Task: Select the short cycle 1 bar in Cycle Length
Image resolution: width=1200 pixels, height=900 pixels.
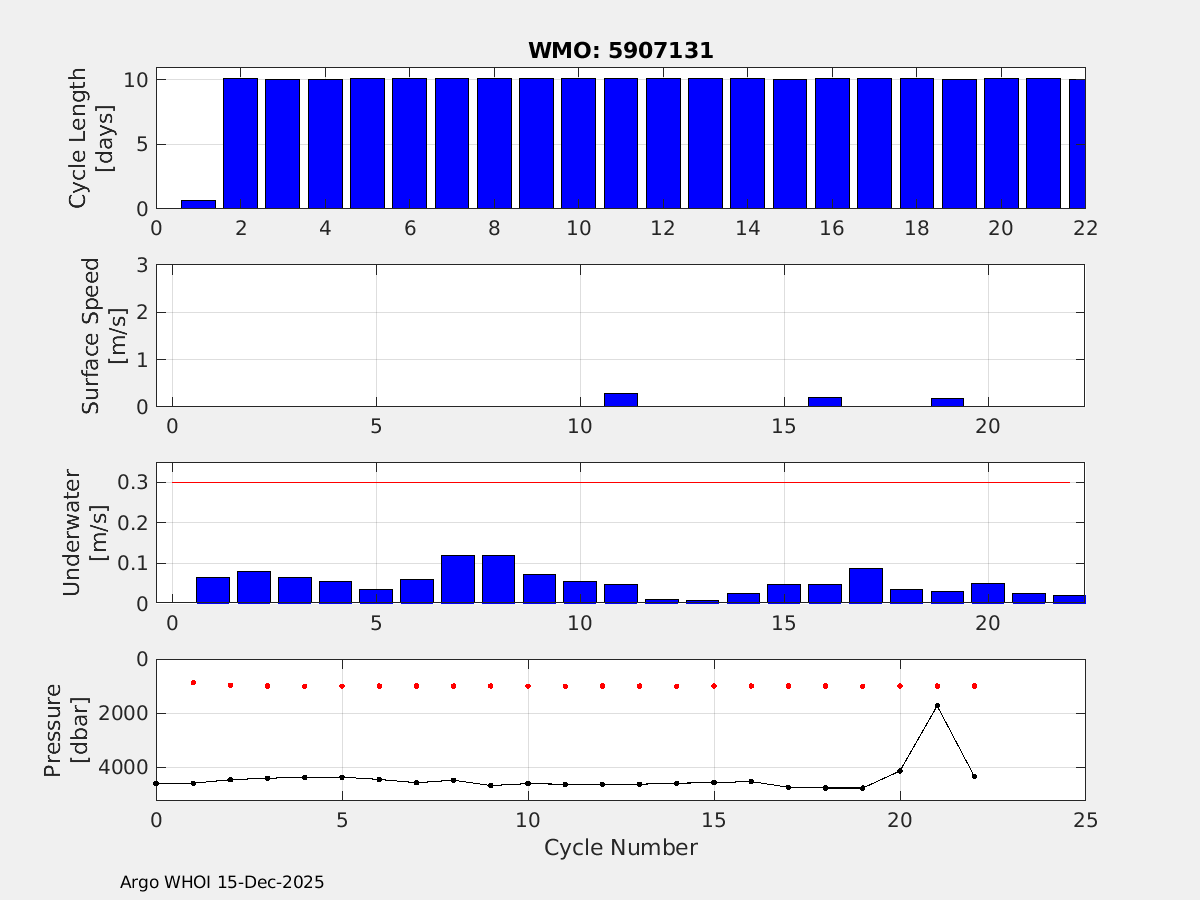Action: click(x=198, y=204)
